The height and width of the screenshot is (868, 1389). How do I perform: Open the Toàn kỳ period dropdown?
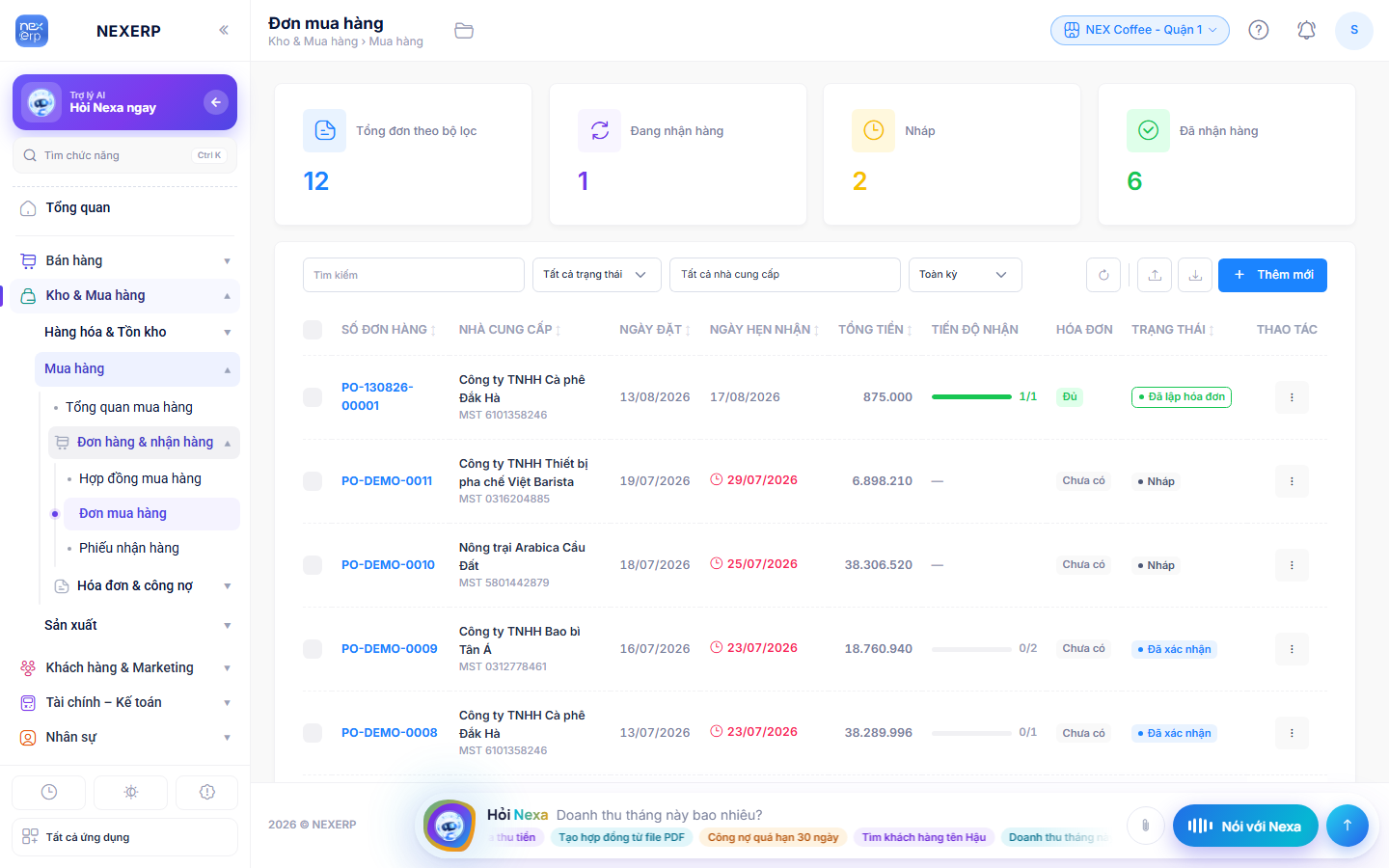[966, 275]
